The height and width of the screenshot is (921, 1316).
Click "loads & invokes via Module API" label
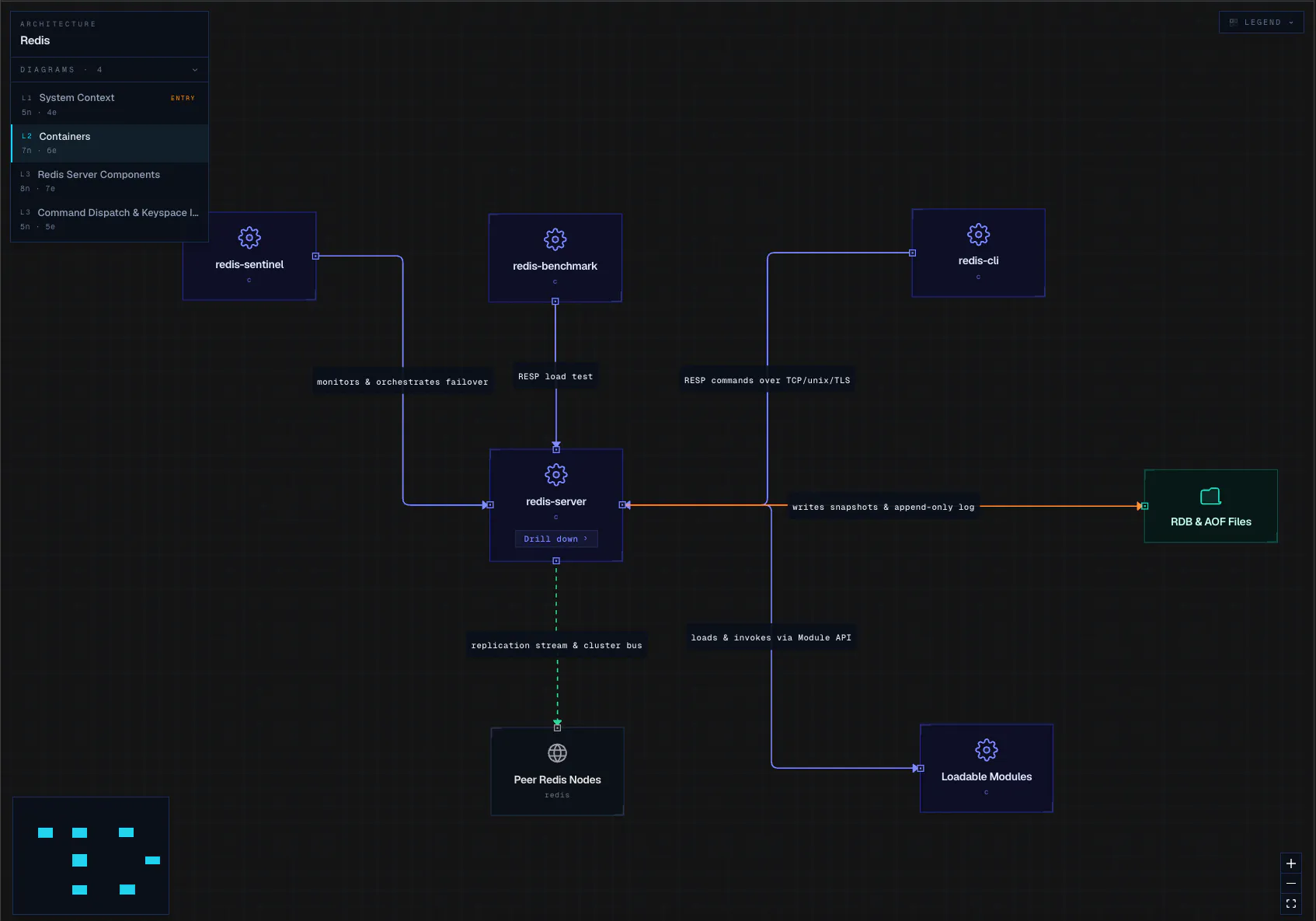coord(771,638)
